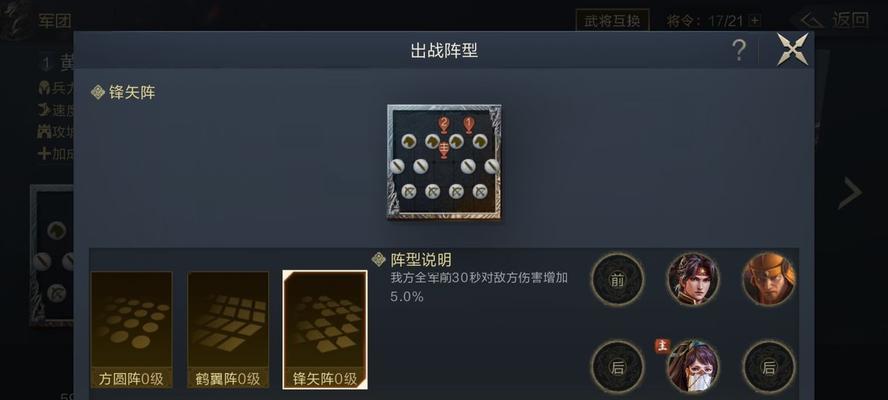Screen dimensions: 888x400
Task: Open the question mark help icon
Action: click(x=738, y=51)
